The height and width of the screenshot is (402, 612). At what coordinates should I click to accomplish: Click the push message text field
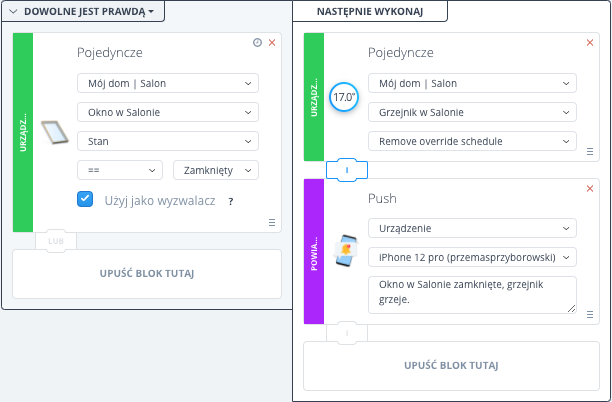472,295
